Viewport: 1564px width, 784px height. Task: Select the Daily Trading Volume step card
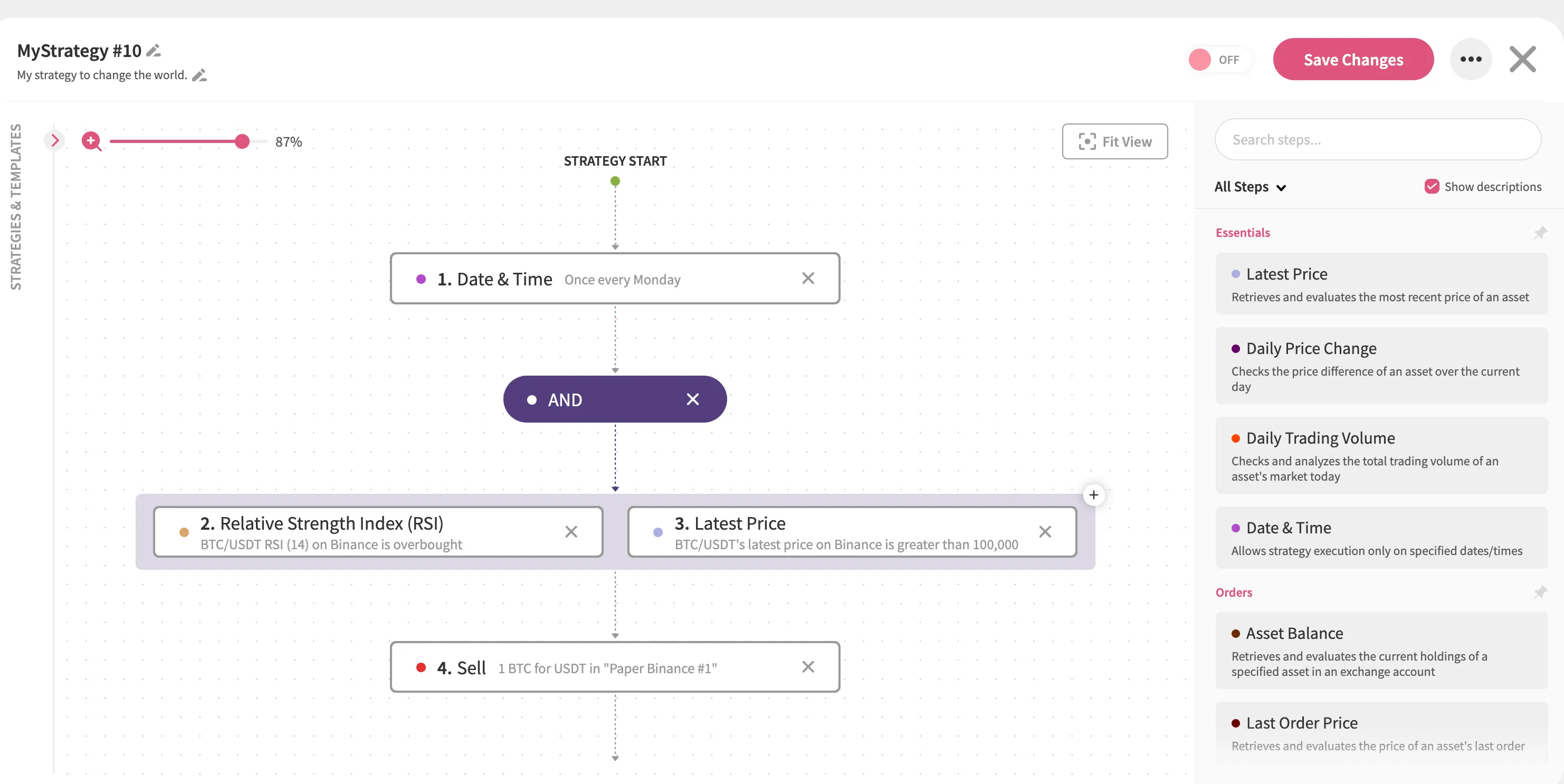1381,455
